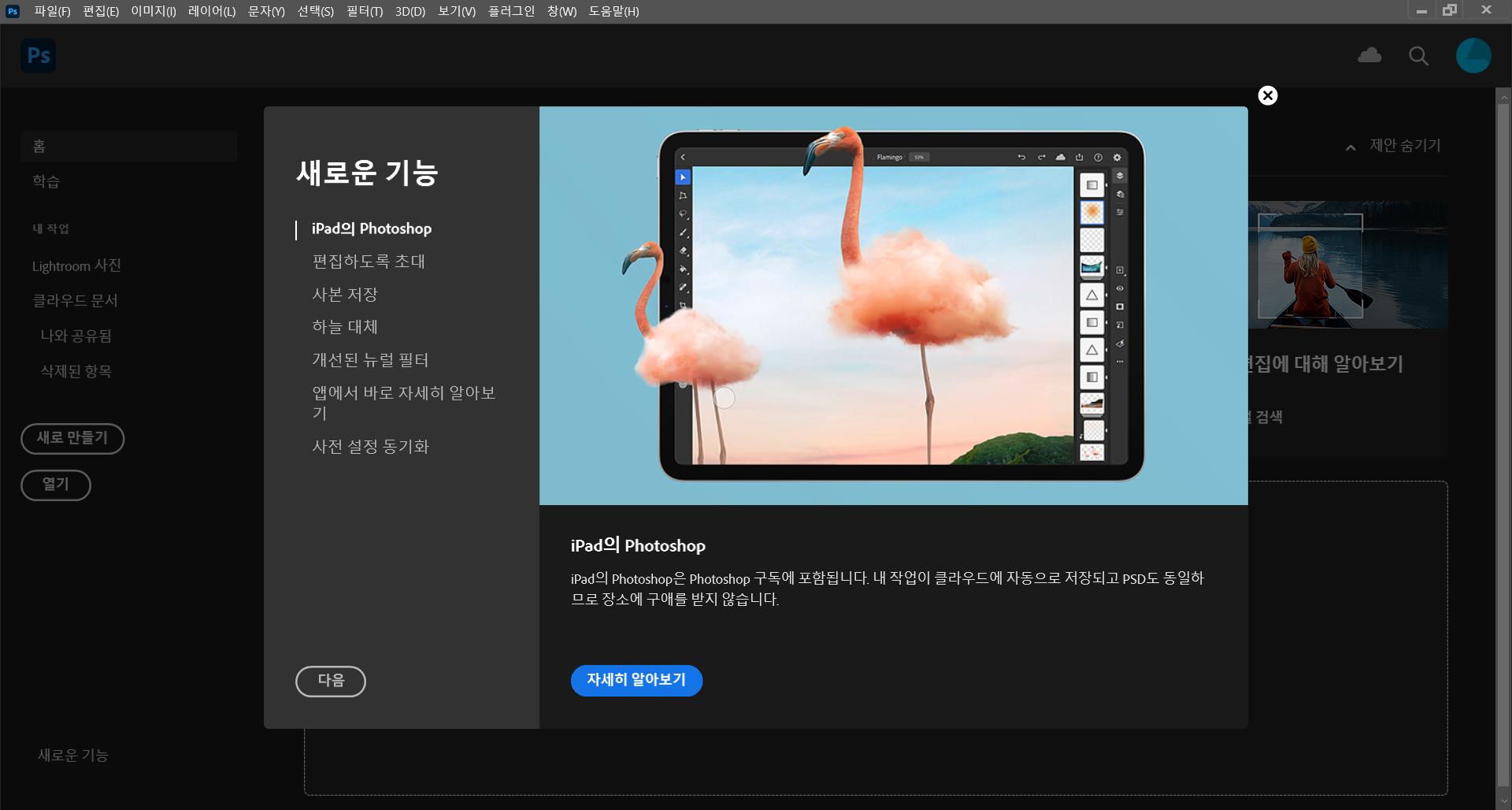This screenshot has width=1512, height=810.
Task: Click 새로 만들기 button in sidebar
Action: 72,438
